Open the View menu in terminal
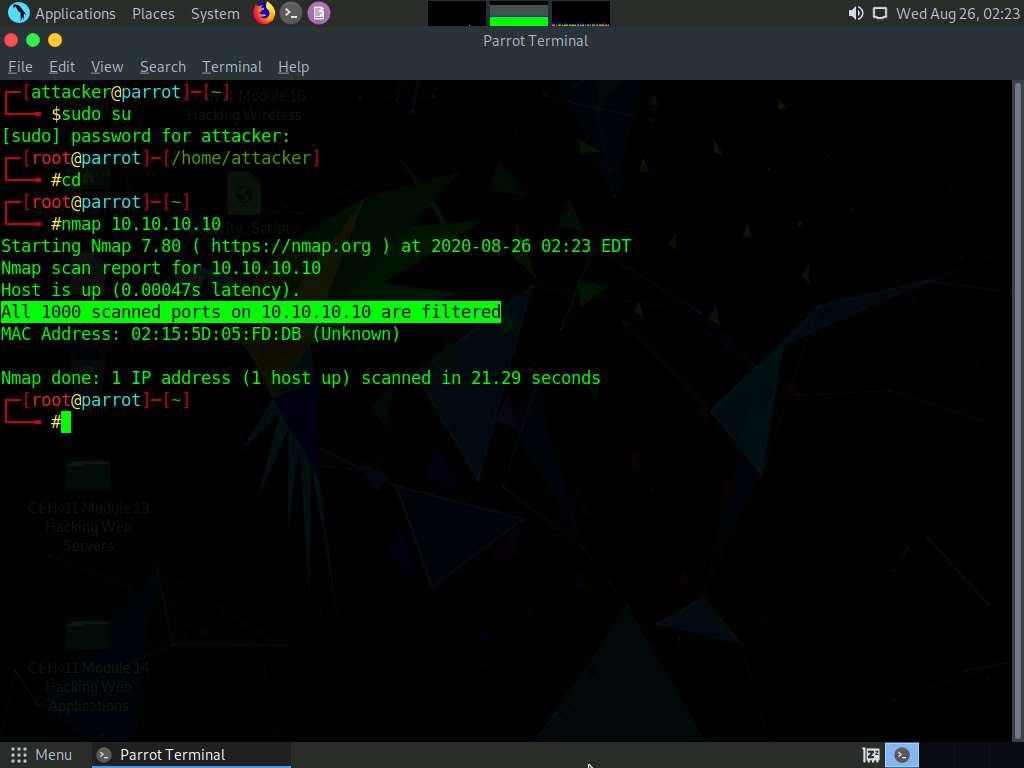The width and height of the screenshot is (1024, 768). pos(107,67)
